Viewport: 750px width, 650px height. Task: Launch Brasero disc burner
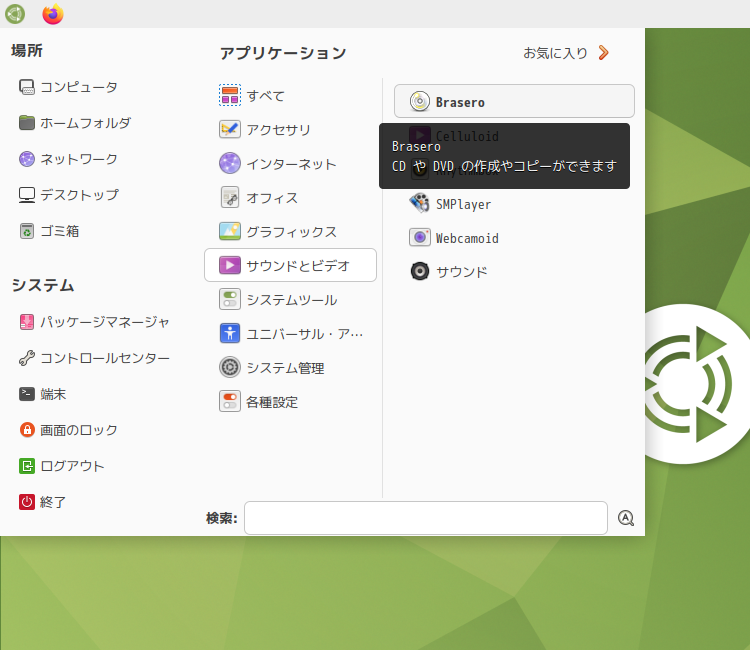[x=514, y=101]
